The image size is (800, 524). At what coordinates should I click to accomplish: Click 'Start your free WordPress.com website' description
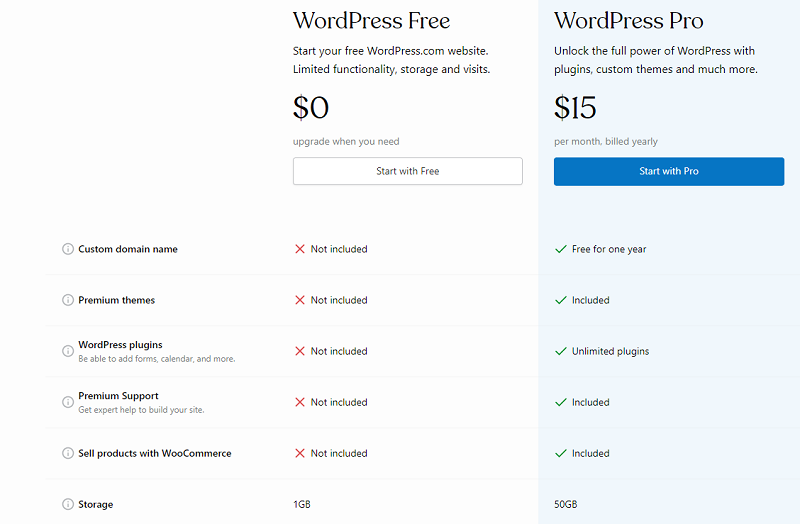pos(391,60)
